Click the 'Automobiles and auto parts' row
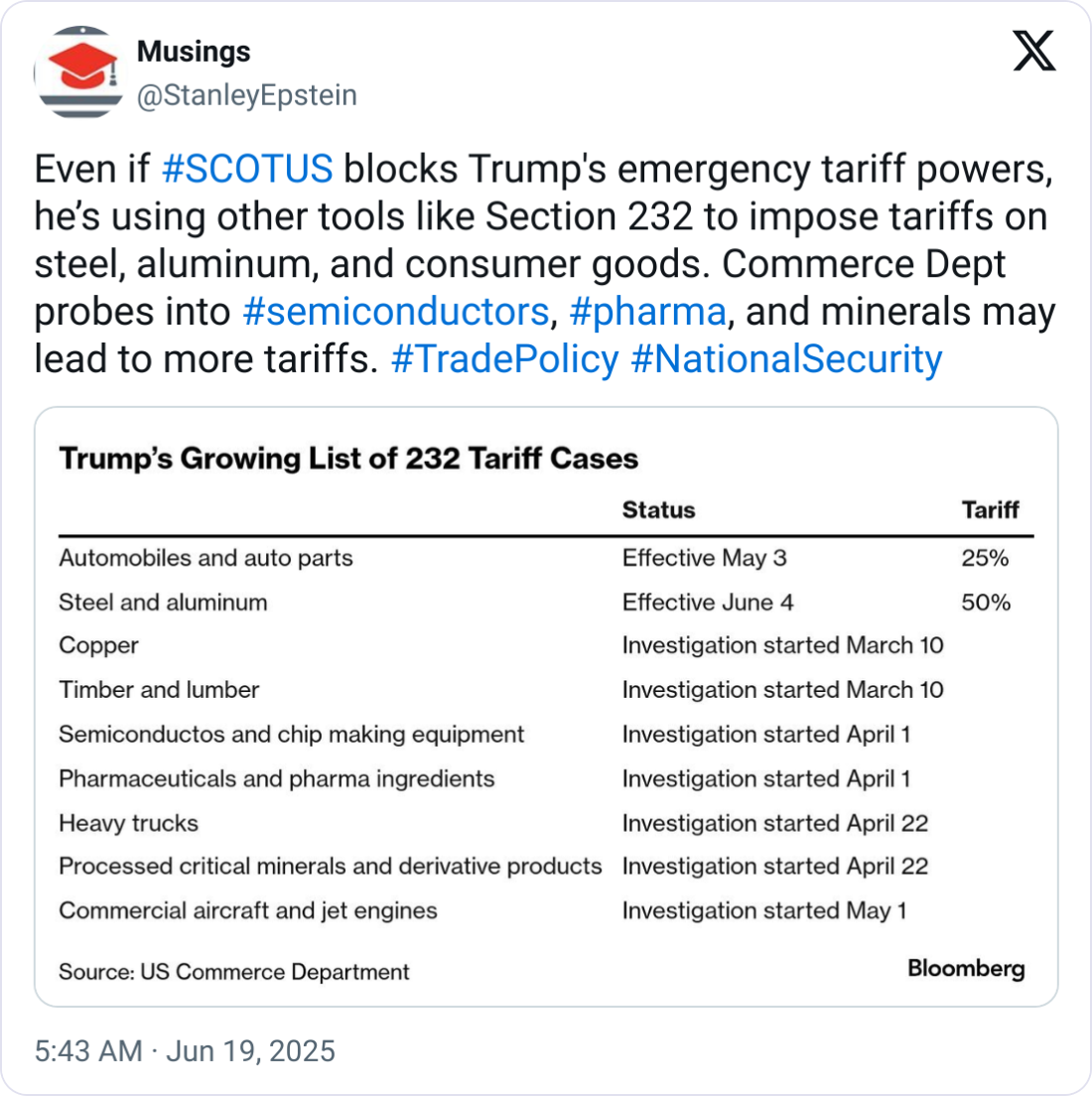The image size is (1092, 1096). click(x=205, y=558)
